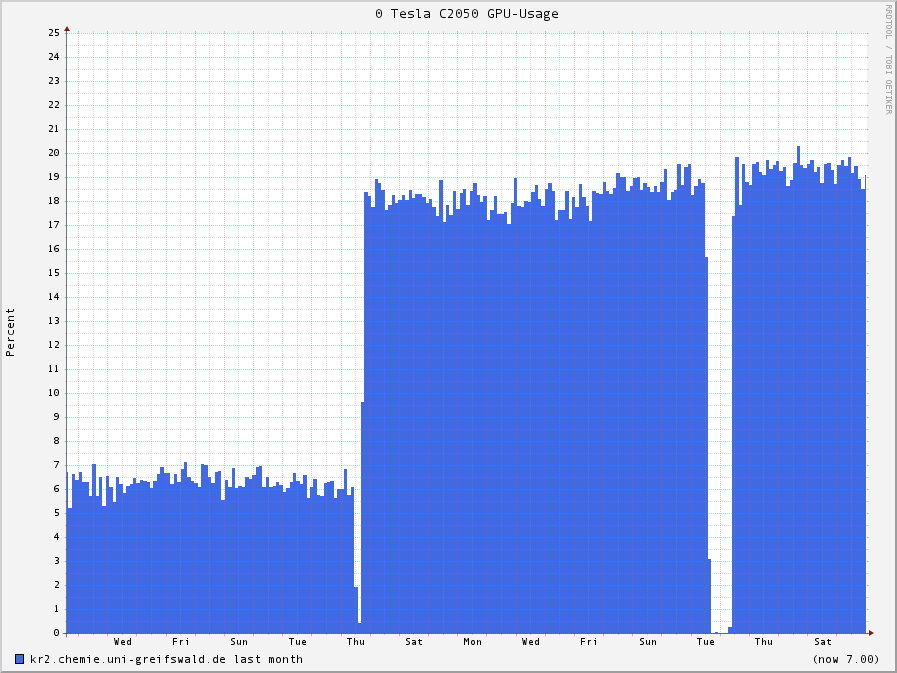Click the "(now 7.00)" current value text
The width and height of the screenshot is (897, 673).
[x=846, y=659]
